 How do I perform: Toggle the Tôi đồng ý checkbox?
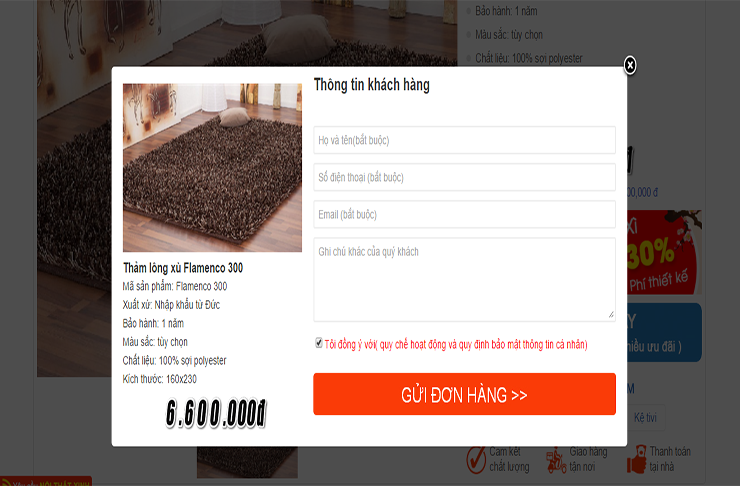click(x=319, y=343)
